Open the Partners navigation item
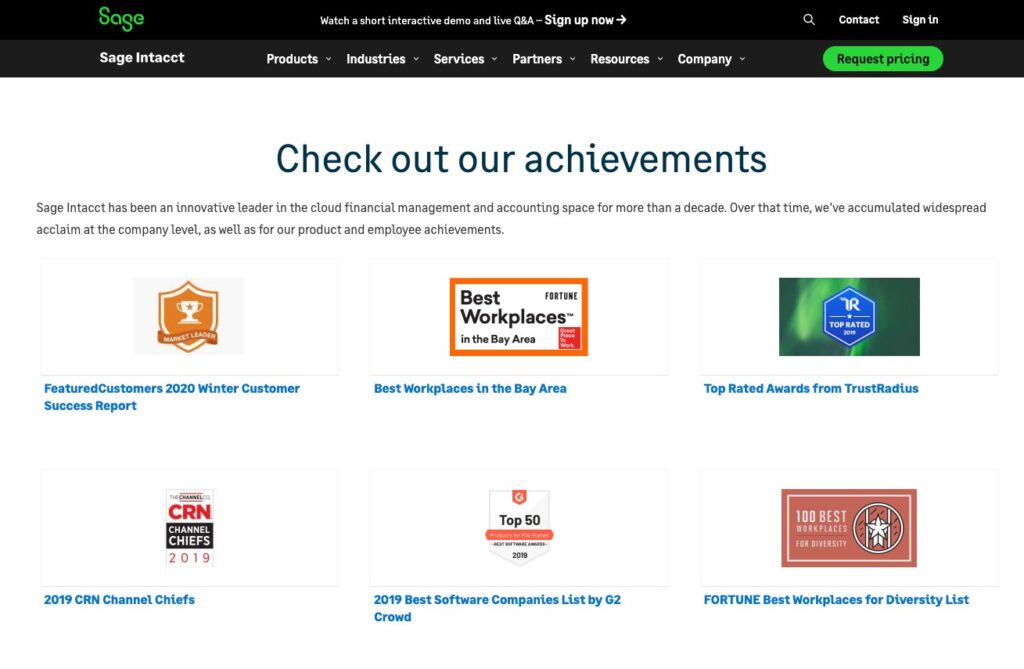The width and height of the screenshot is (1024, 669). [x=537, y=59]
